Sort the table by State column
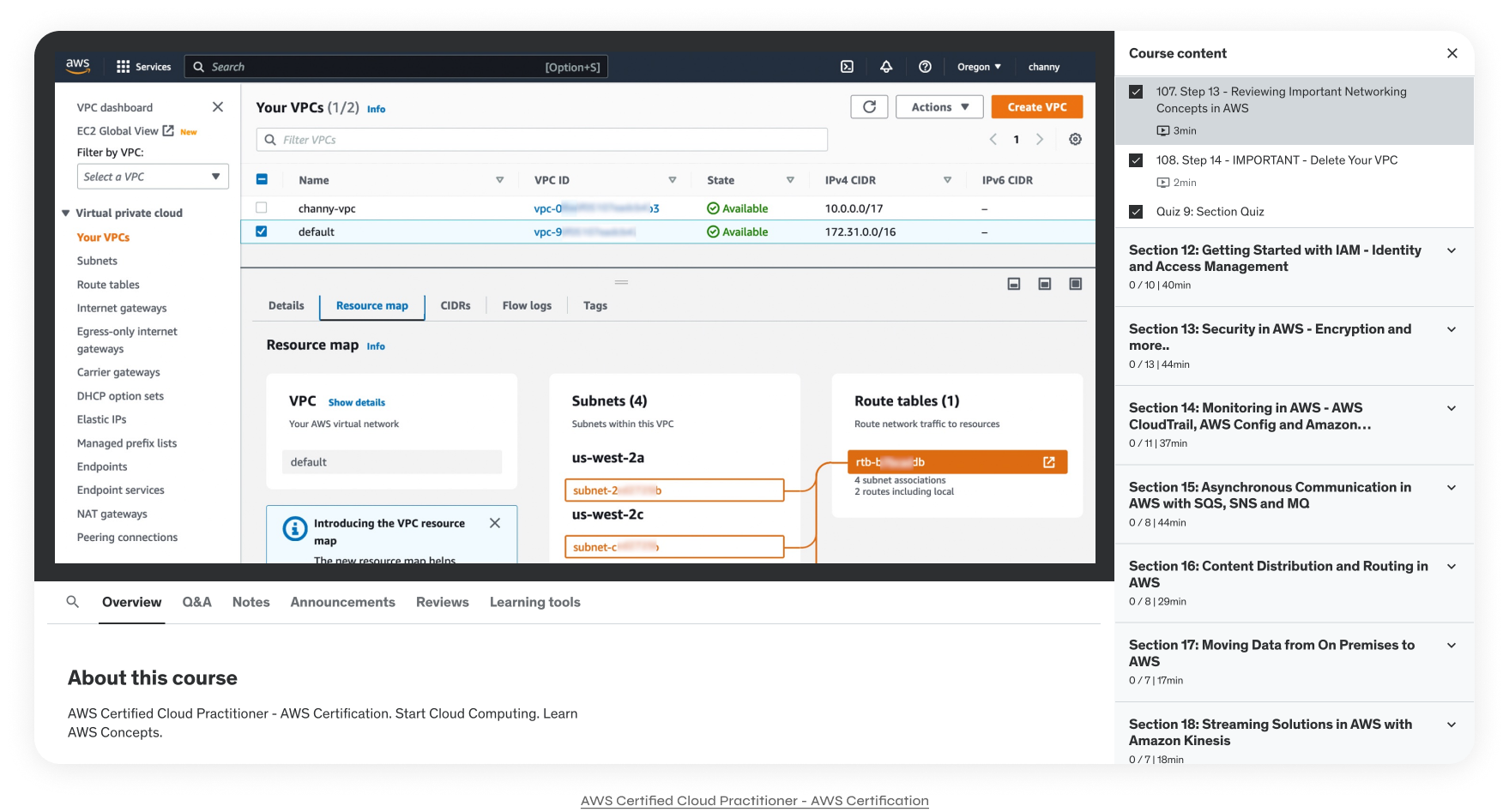The width and height of the screenshot is (1509, 812). [790, 180]
